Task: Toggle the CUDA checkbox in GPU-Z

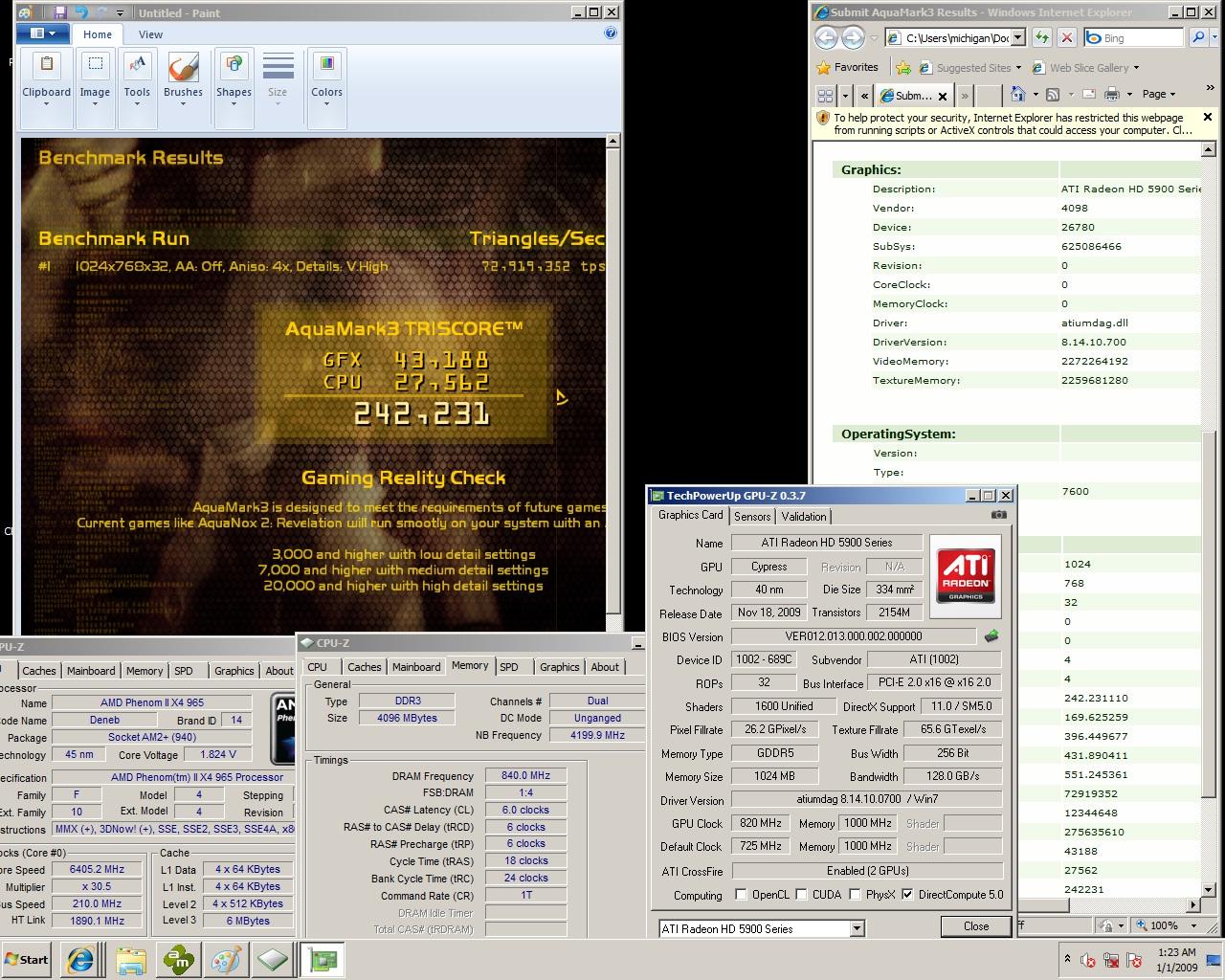Action: point(800,895)
